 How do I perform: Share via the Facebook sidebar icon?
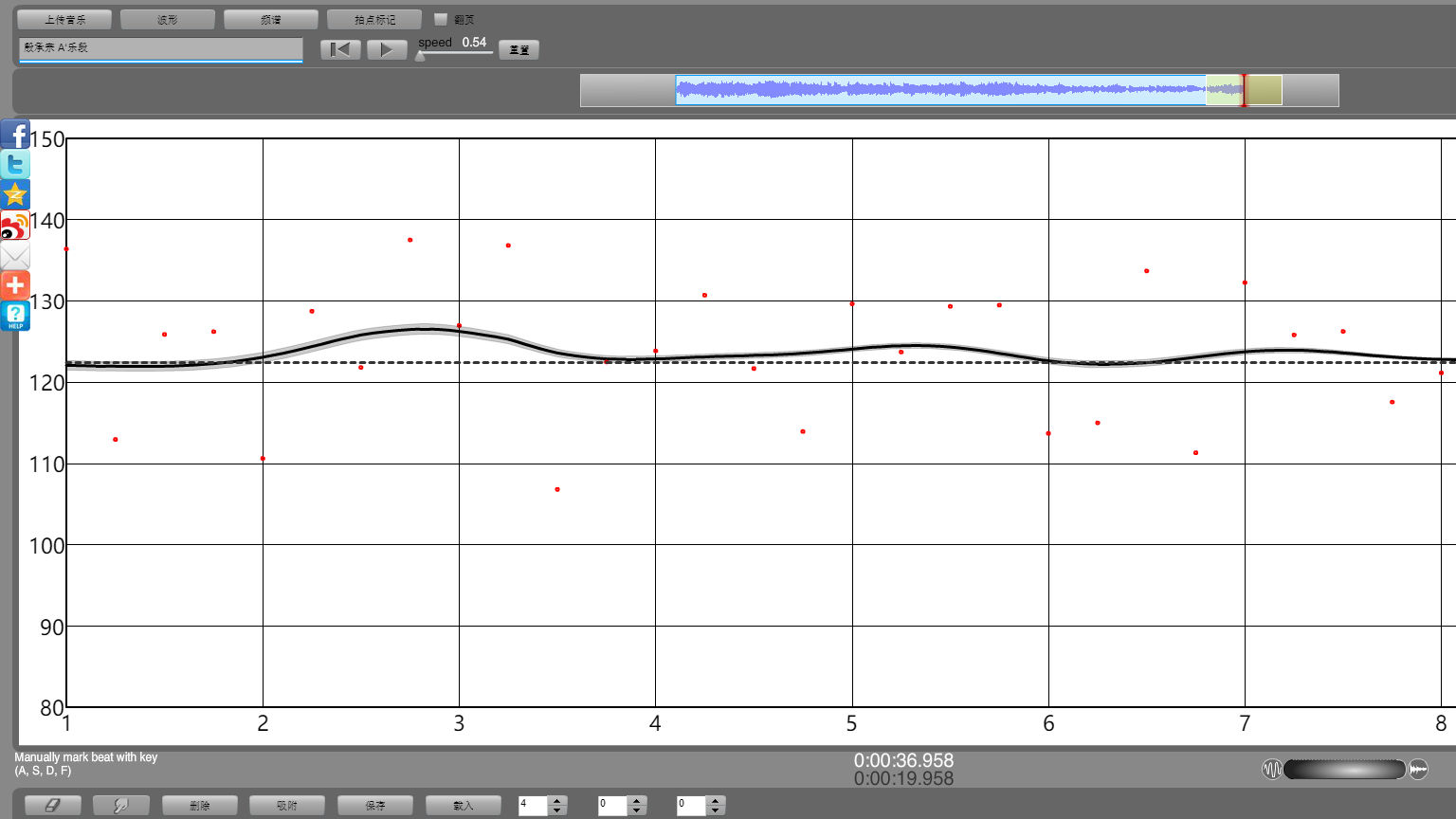tap(15, 134)
